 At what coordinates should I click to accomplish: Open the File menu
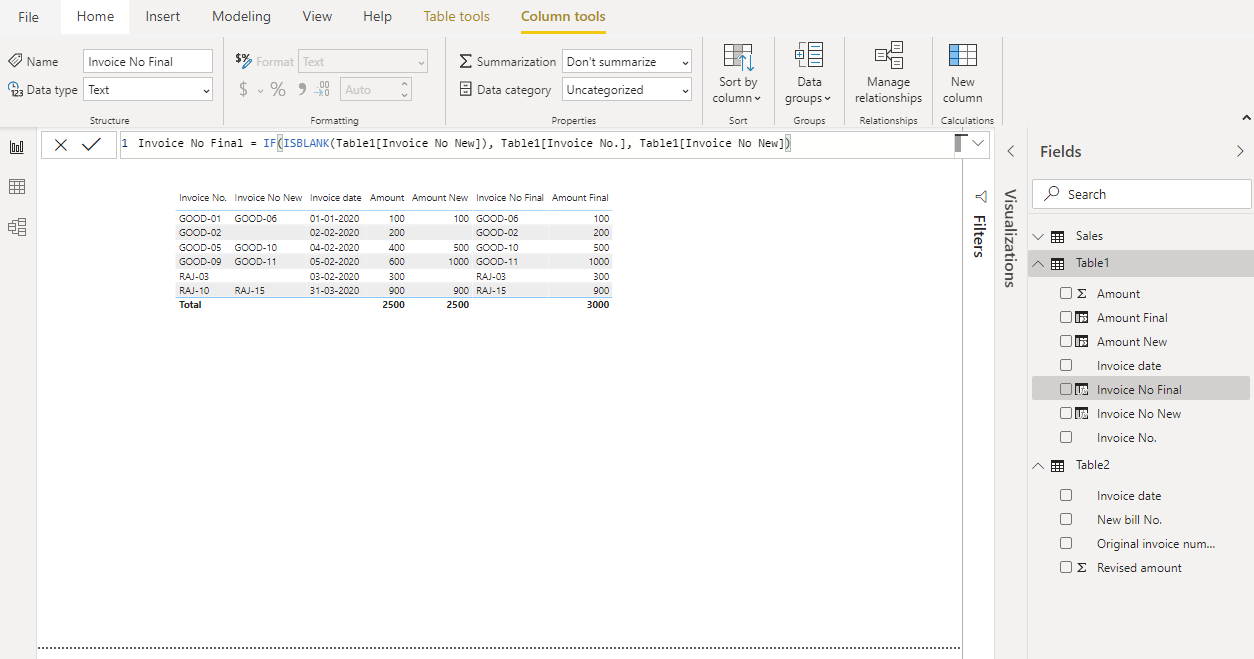[29, 17]
